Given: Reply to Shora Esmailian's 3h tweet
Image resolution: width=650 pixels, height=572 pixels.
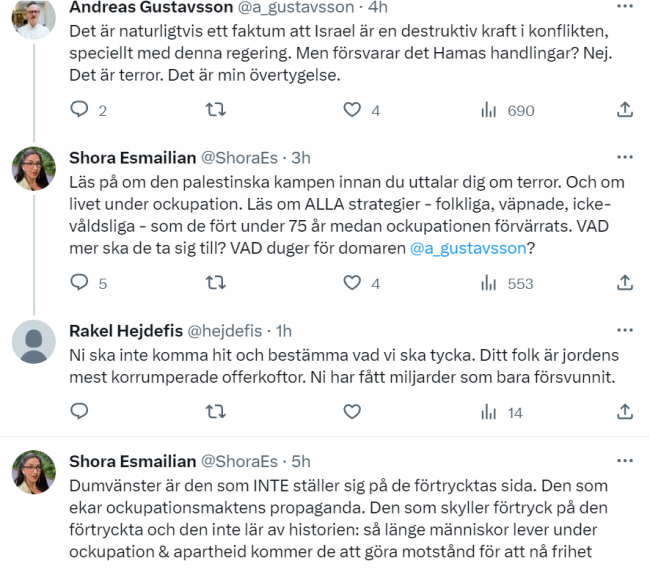Looking at the screenshot, I should (x=80, y=283).
